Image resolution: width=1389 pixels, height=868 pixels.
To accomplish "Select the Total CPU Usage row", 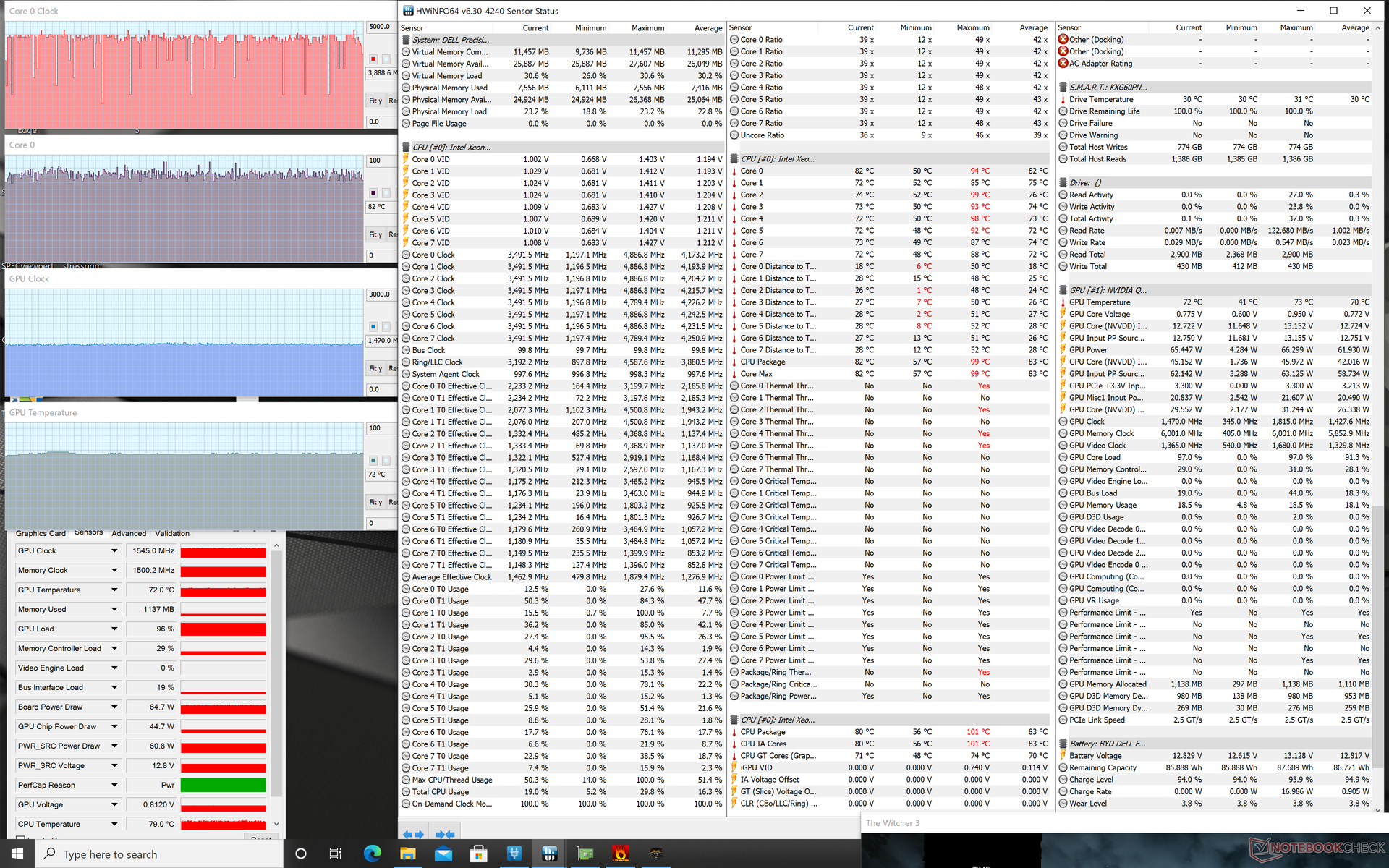I will (x=562, y=792).
